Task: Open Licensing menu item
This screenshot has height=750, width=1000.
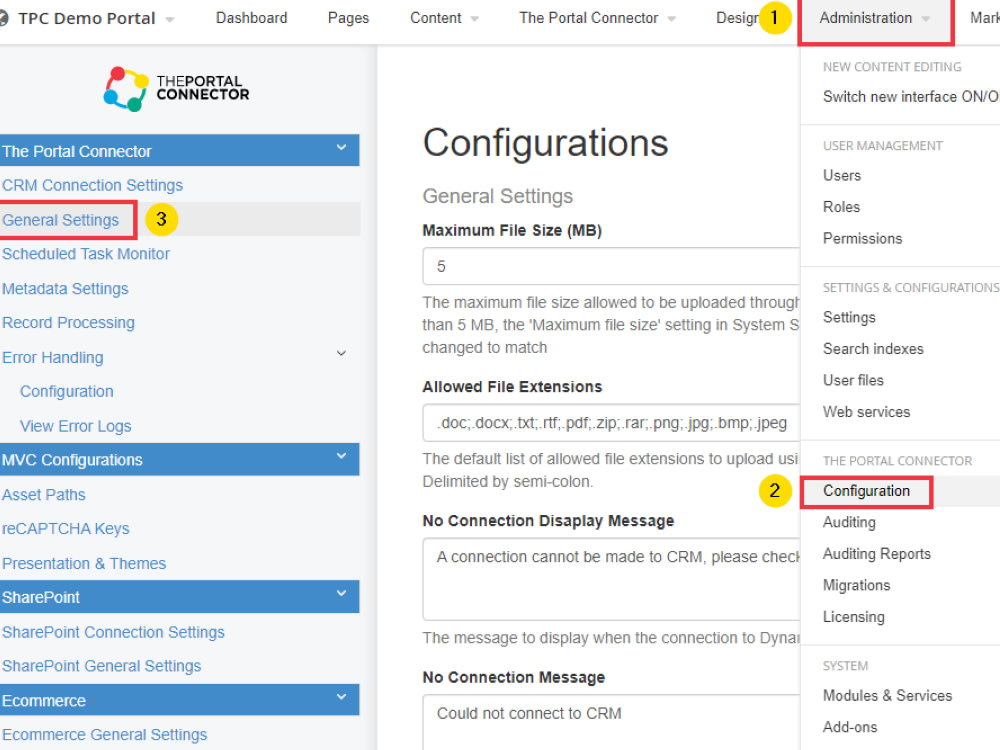Action: point(853,617)
